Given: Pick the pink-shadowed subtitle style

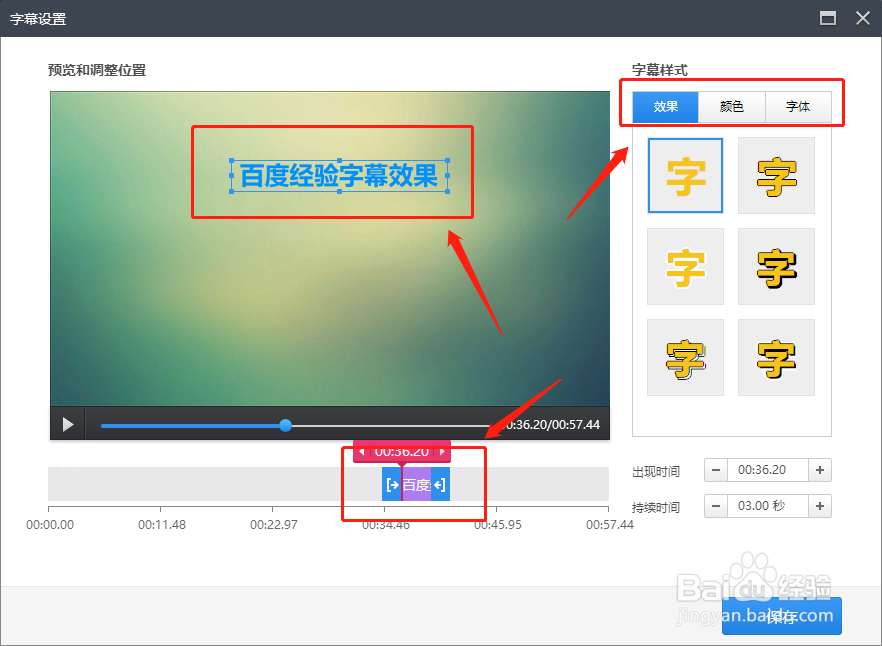Looking at the screenshot, I should [x=685, y=357].
